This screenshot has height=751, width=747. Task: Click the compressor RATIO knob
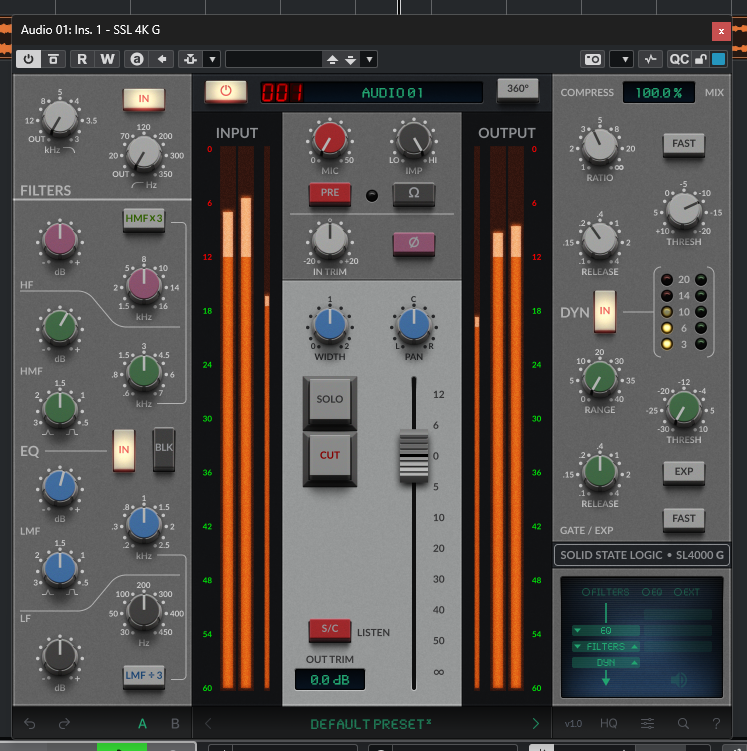pos(600,146)
